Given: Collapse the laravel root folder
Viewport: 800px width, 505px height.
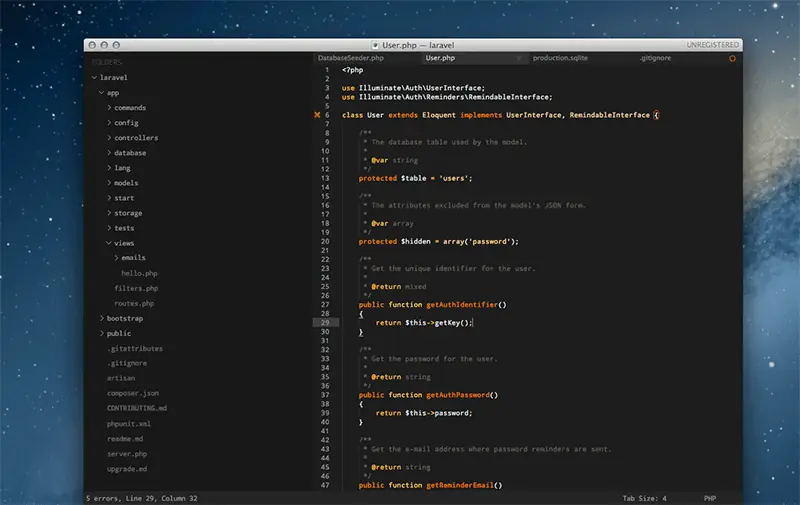Looking at the screenshot, I should (x=94, y=78).
